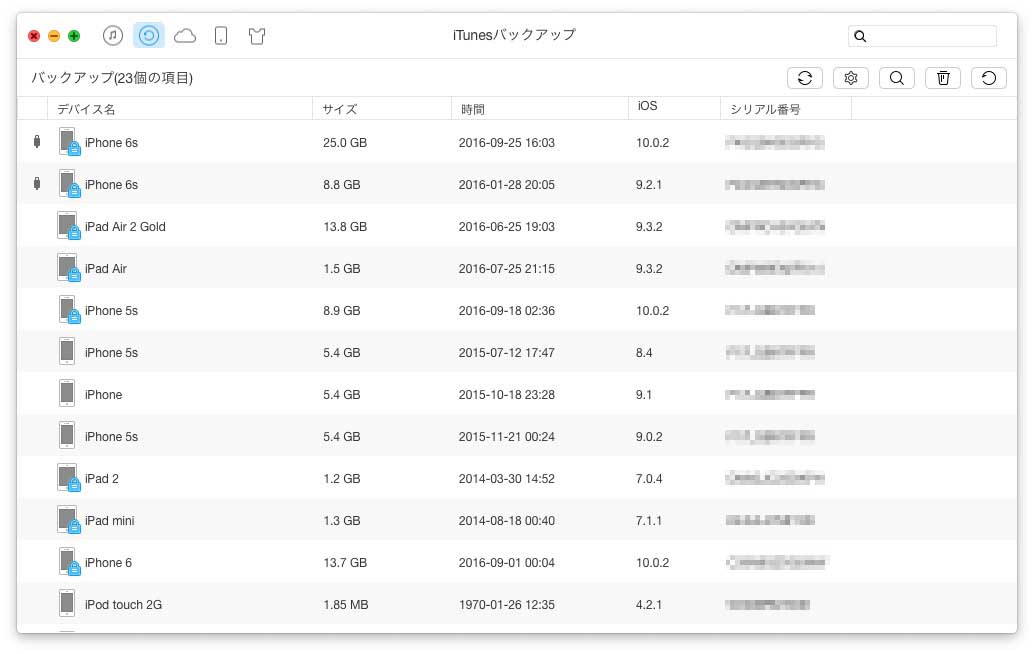Refresh the backup list
1034x654 pixels.
click(805, 77)
